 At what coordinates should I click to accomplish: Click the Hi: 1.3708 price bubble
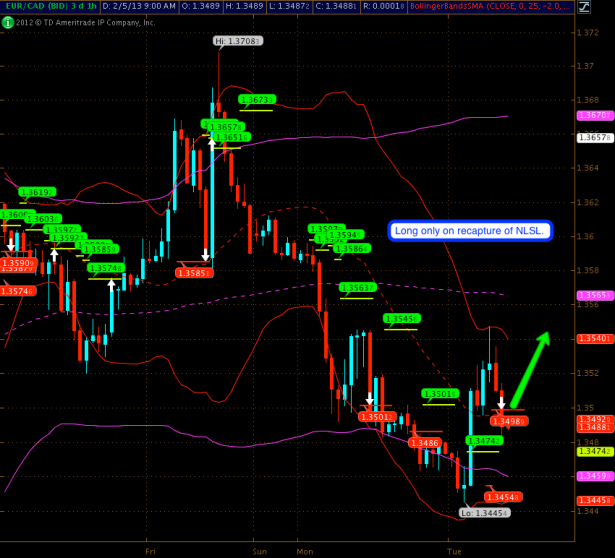click(237, 41)
